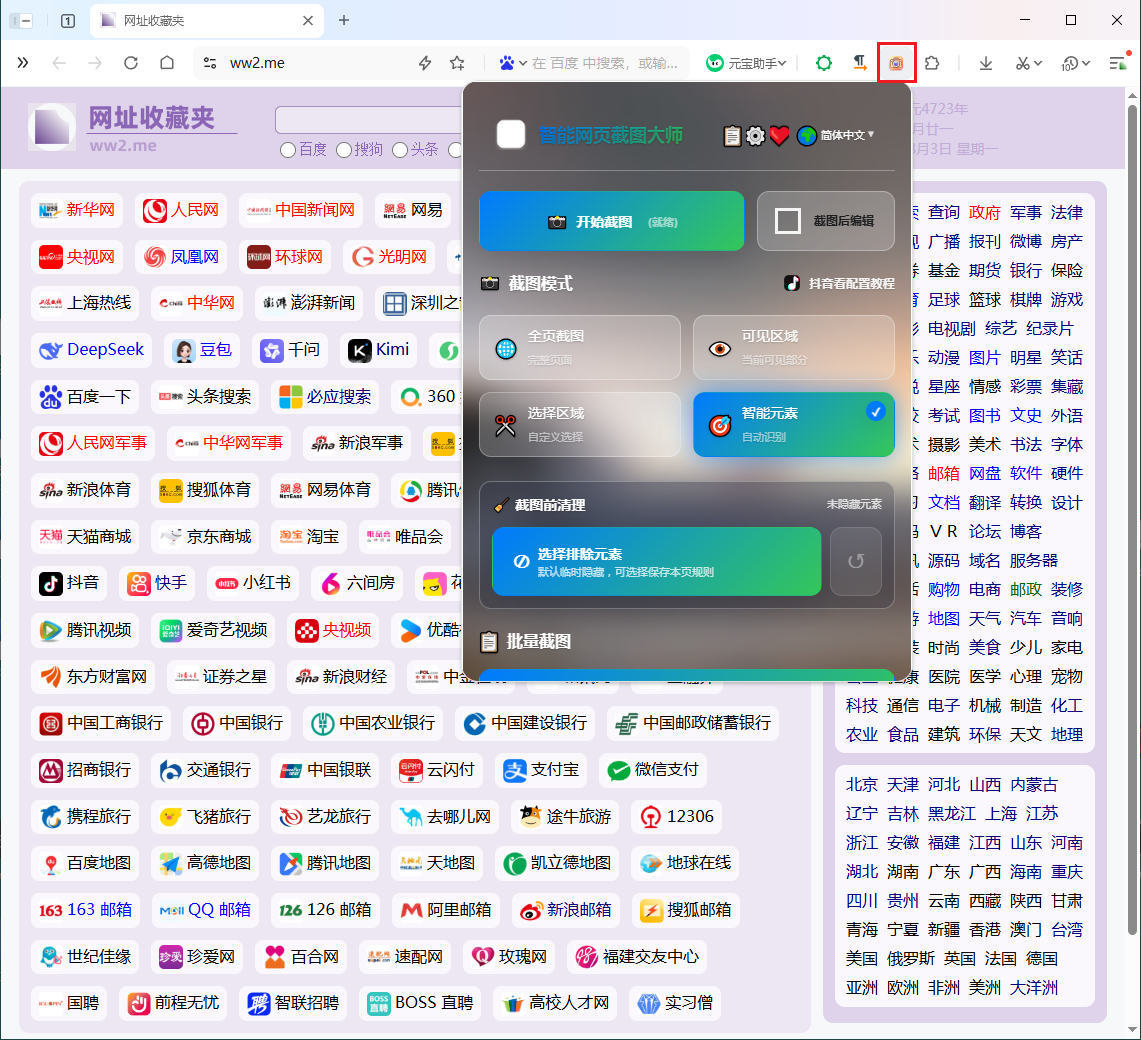Viewport: 1141px width, 1040px height.
Task: Select 可见区域 visible area mode
Action: pyautogui.click(x=793, y=347)
